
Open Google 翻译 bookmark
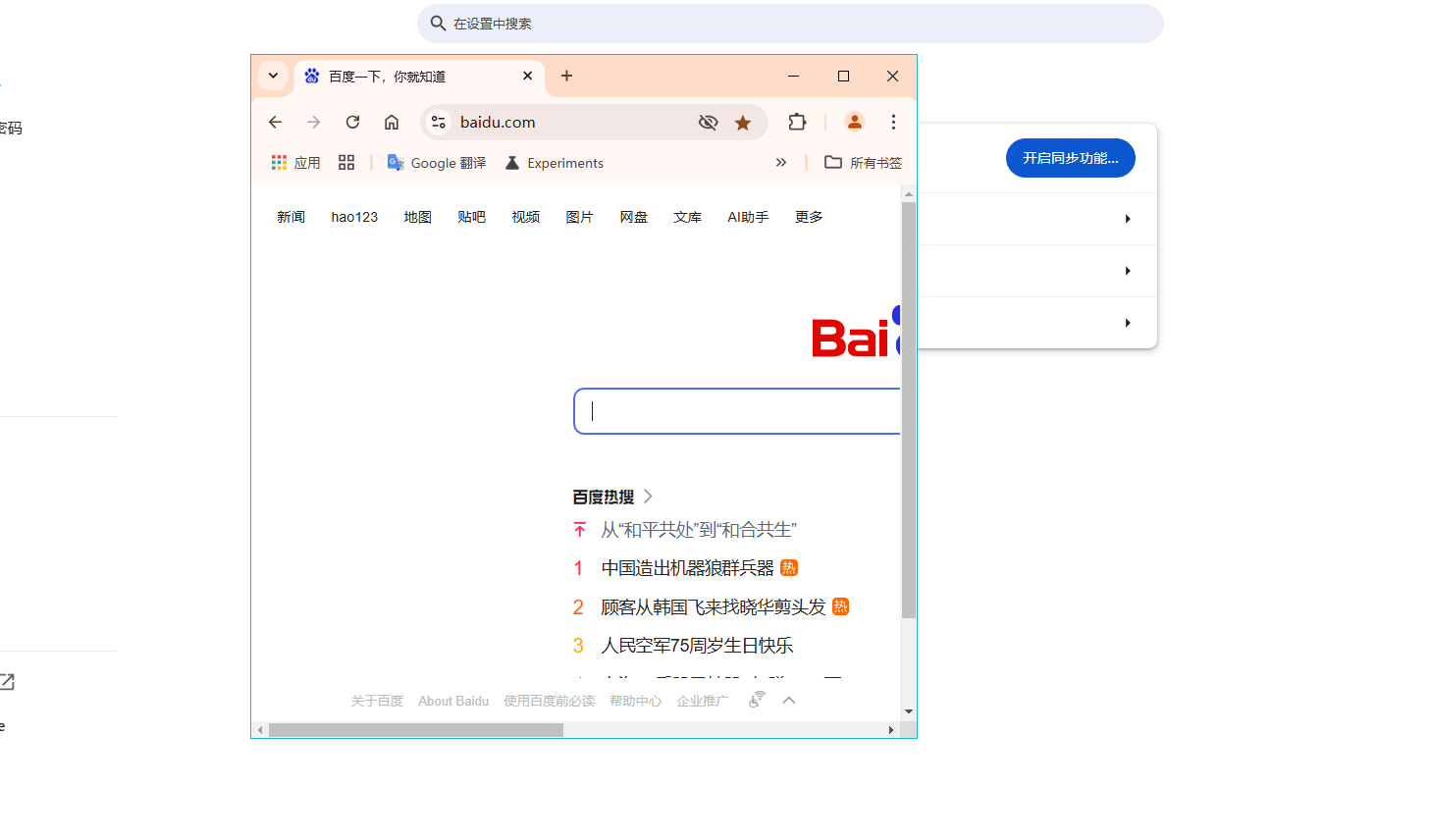point(437,163)
